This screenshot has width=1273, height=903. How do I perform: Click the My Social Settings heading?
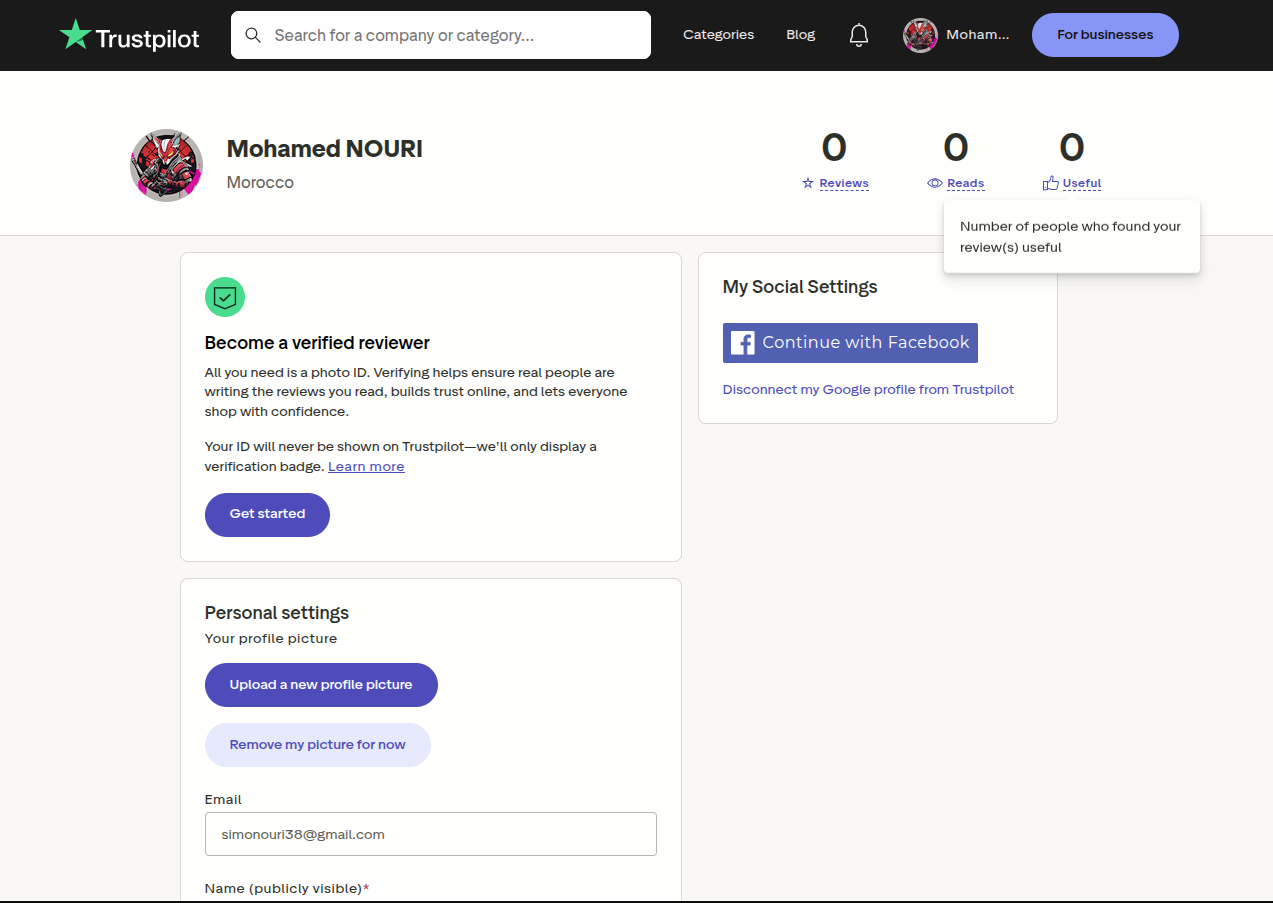[x=800, y=287]
